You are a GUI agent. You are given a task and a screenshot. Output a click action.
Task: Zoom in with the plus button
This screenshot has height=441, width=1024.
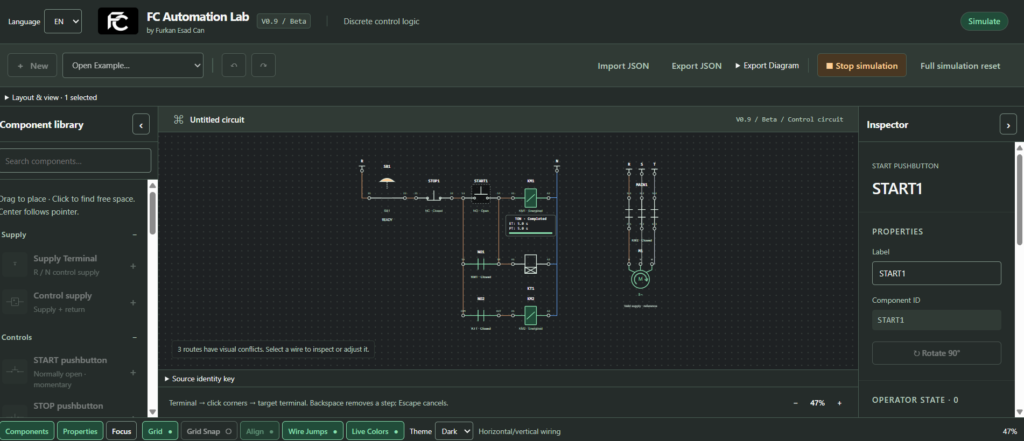840,403
